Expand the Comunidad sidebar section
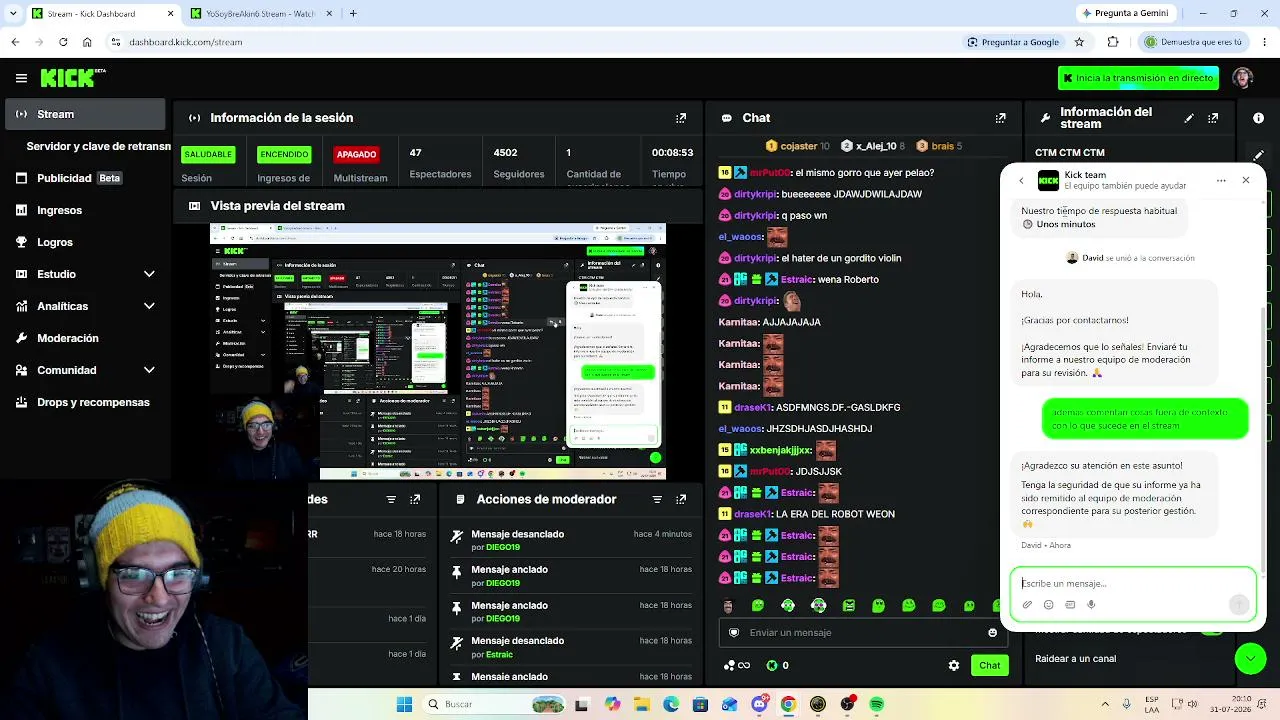1280x720 pixels. tap(149, 370)
